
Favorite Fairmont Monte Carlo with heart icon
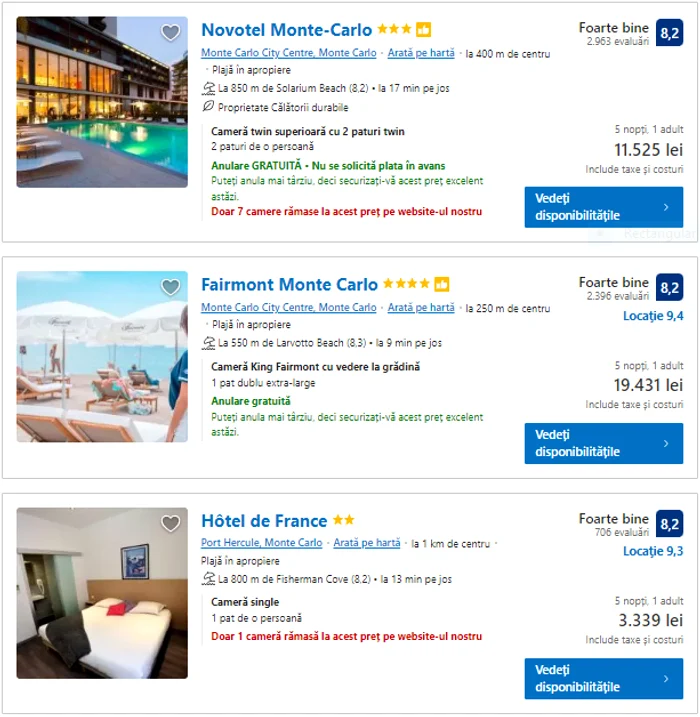coord(171,288)
